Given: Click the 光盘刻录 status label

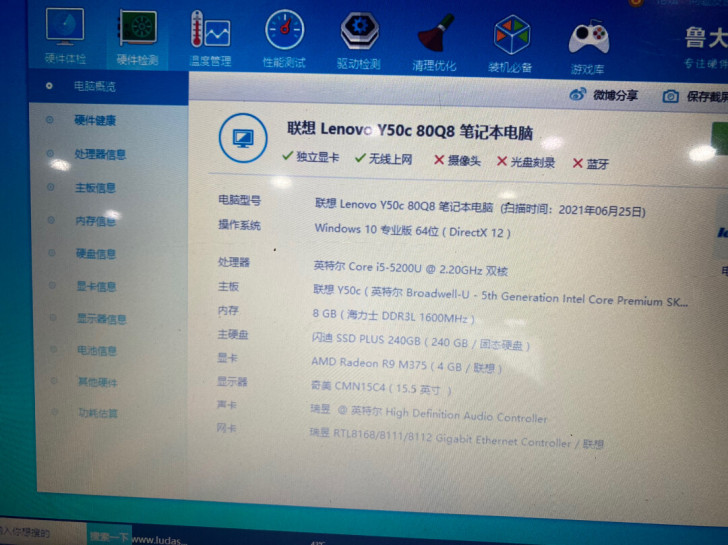Looking at the screenshot, I should point(533,162).
